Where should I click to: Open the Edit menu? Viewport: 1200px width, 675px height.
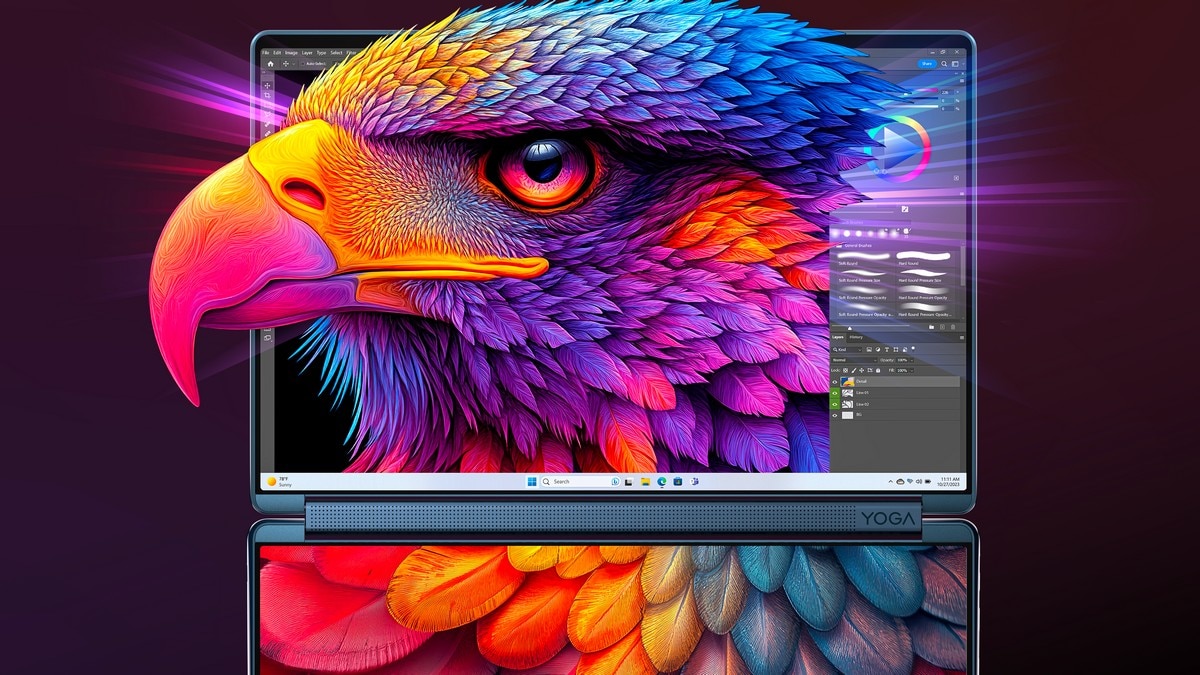tap(277, 53)
